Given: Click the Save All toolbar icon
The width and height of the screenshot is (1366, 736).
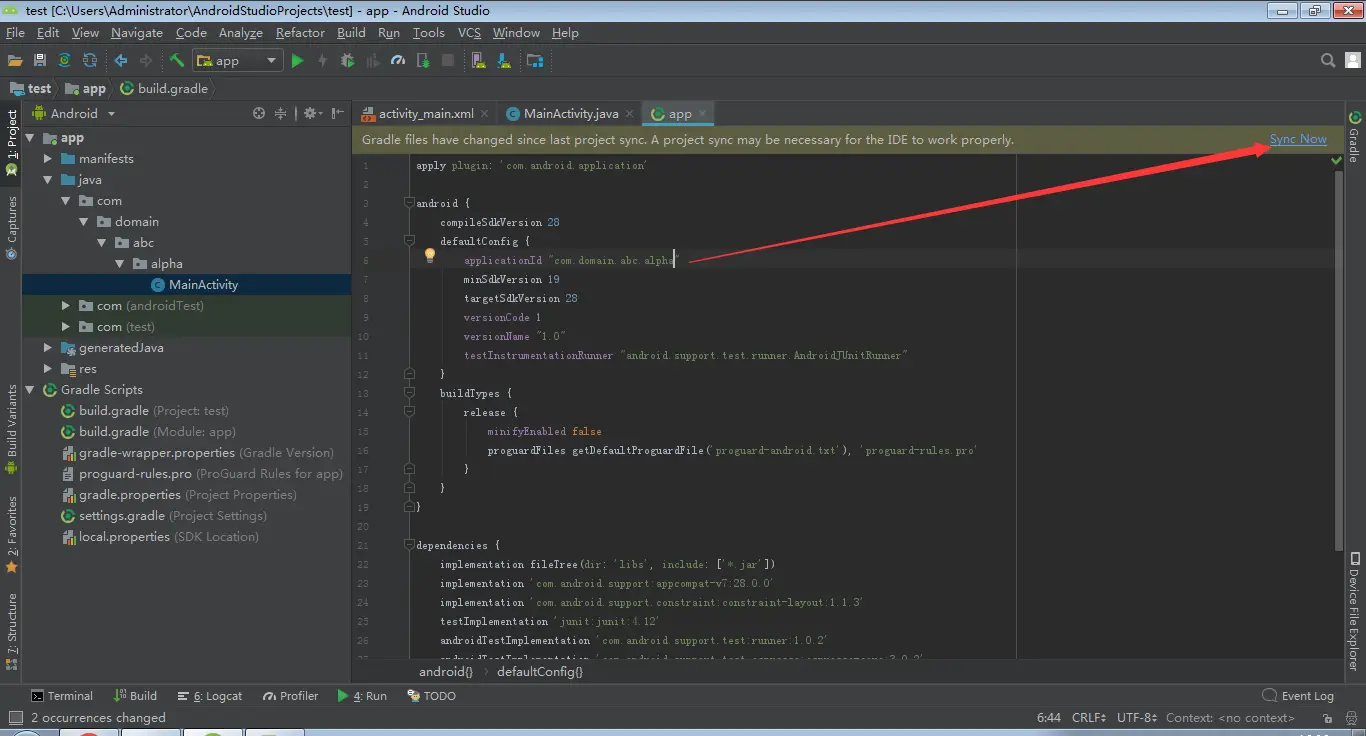Looking at the screenshot, I should pos(40,61).
